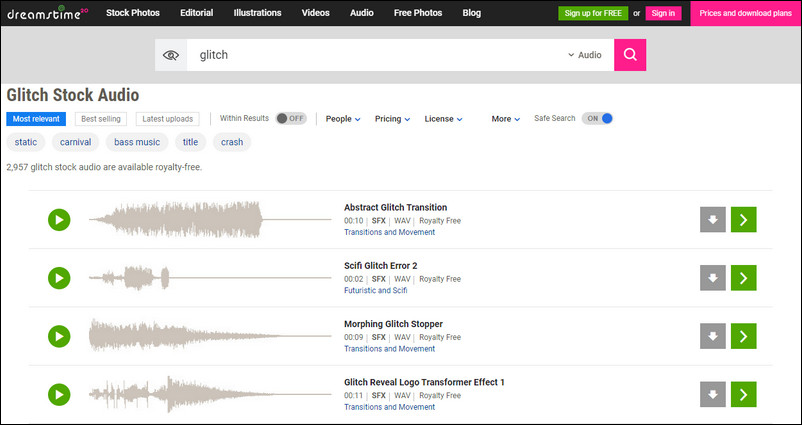802x425 pixels.
Task: Open Morphing Glitch Stopper title link
Action: click(393, 324)
